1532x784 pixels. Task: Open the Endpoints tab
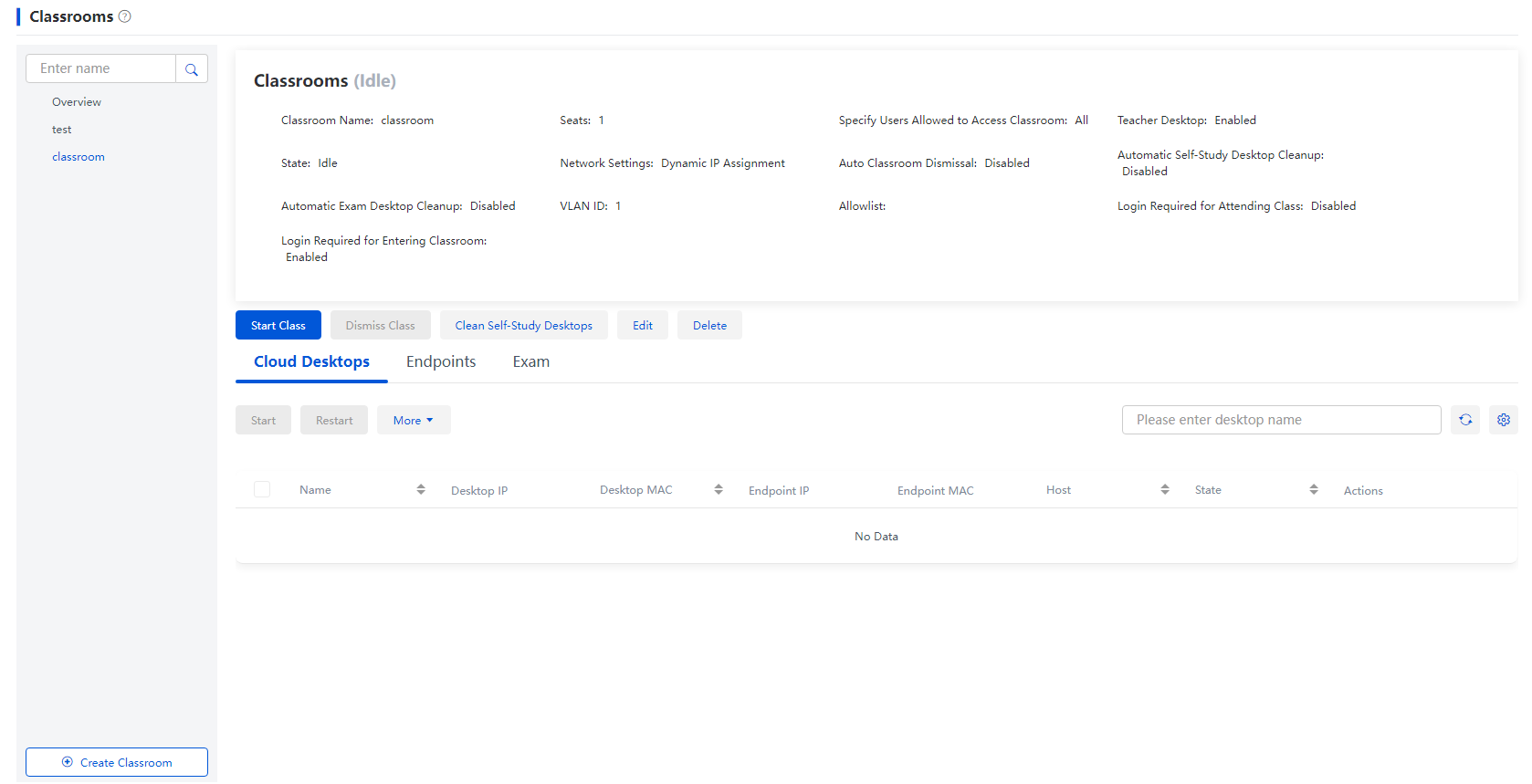(x=441, y=362)
